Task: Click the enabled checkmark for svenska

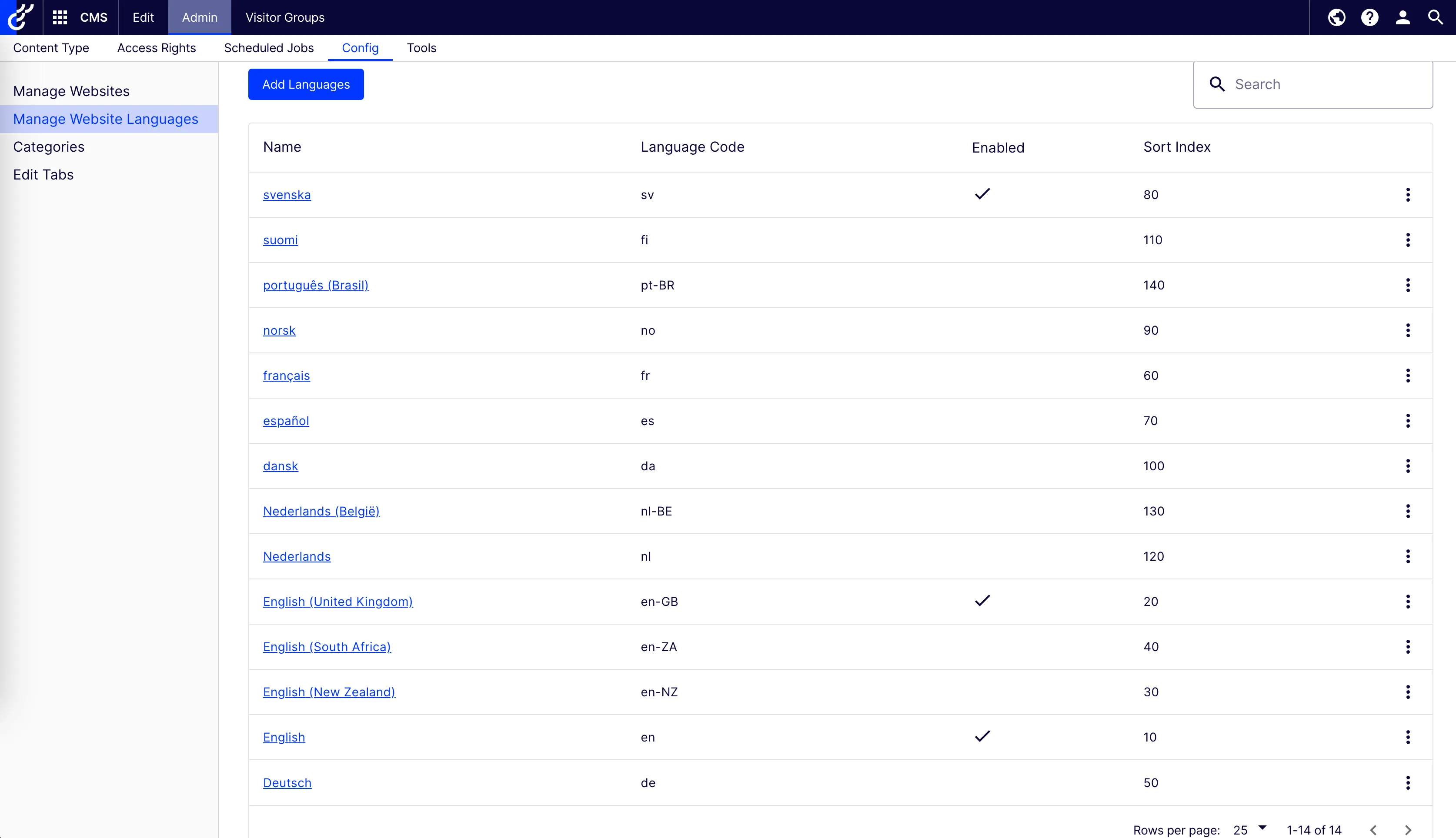Action: pyautogui.click(x=982, y=194)
